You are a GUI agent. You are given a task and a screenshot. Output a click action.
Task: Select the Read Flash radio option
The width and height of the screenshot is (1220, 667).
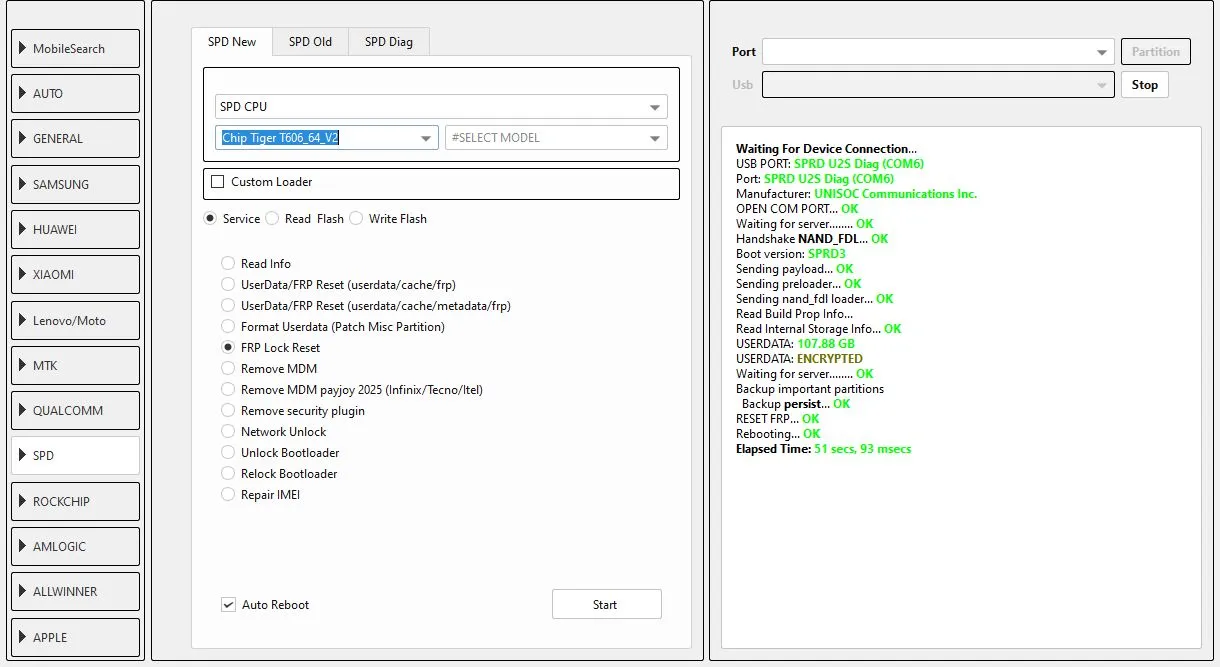tap(273, 219)
